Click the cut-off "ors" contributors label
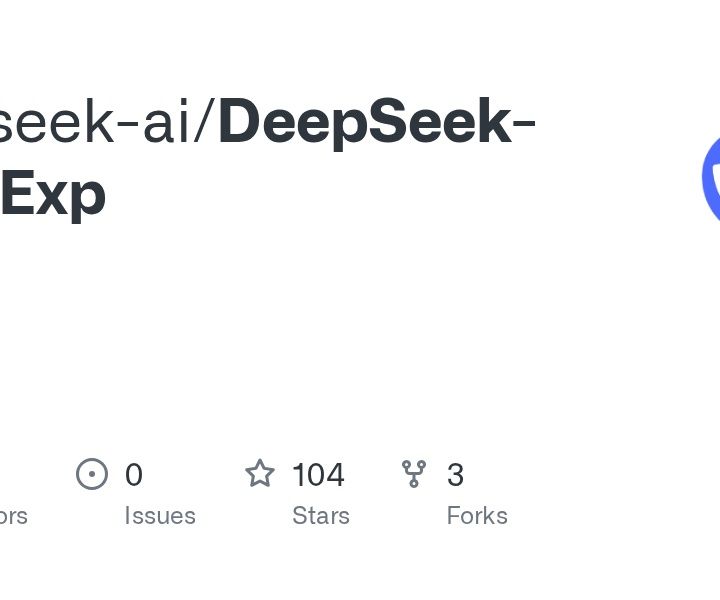 coord(13,516)
